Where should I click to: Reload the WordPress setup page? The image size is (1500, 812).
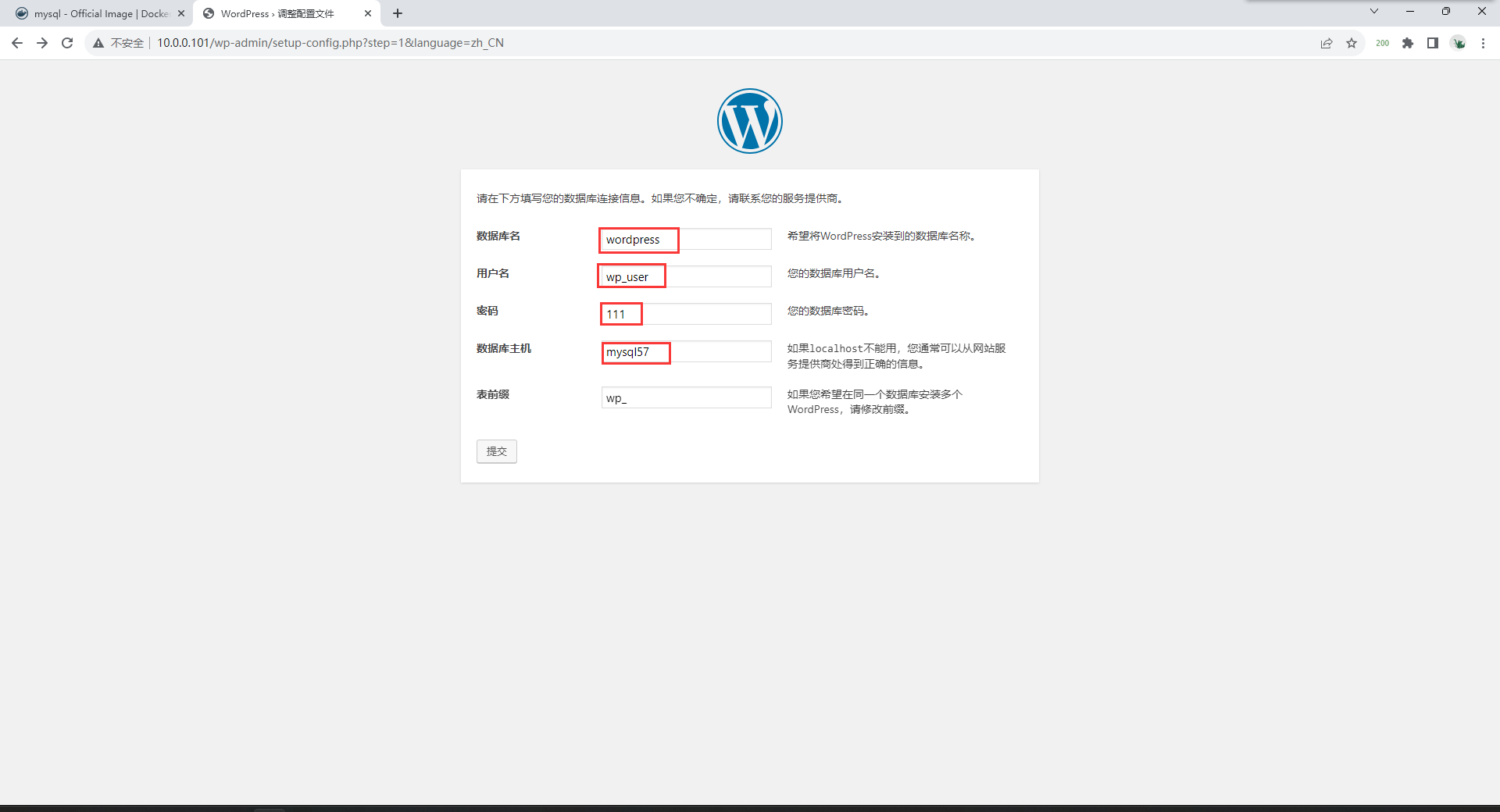coord(67,43)
